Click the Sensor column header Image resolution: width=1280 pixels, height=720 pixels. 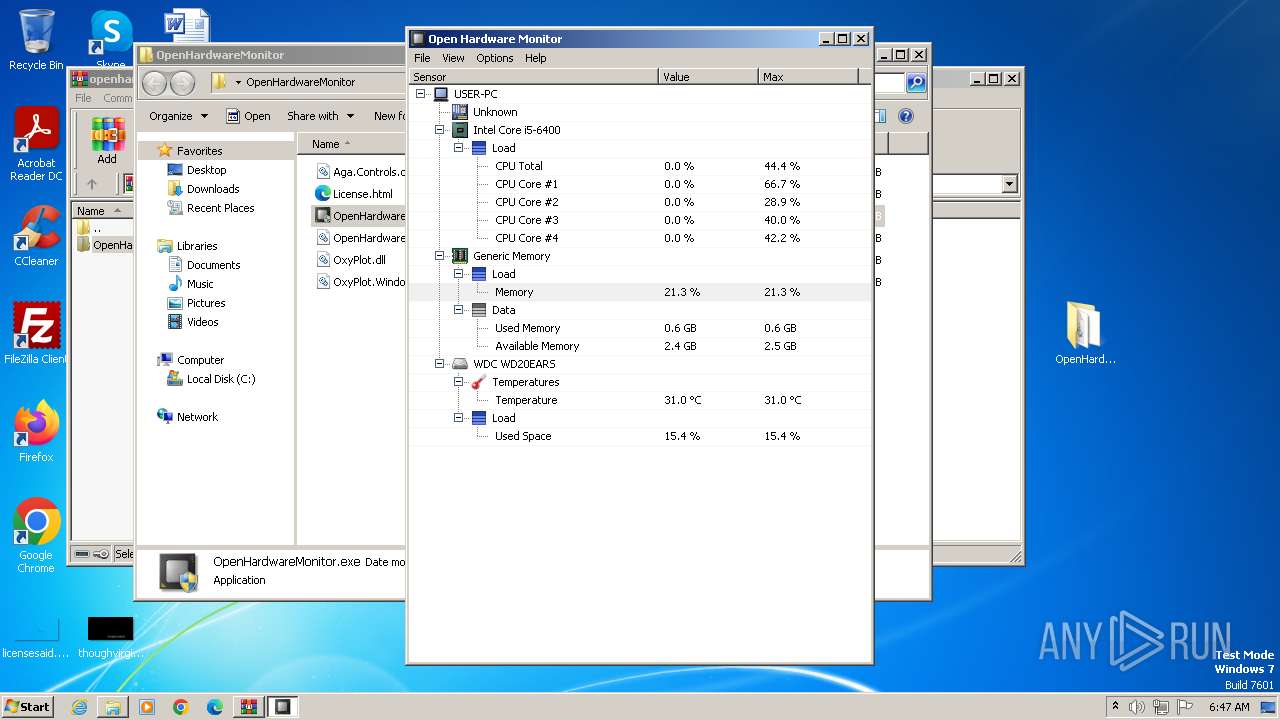pos(534,77)
